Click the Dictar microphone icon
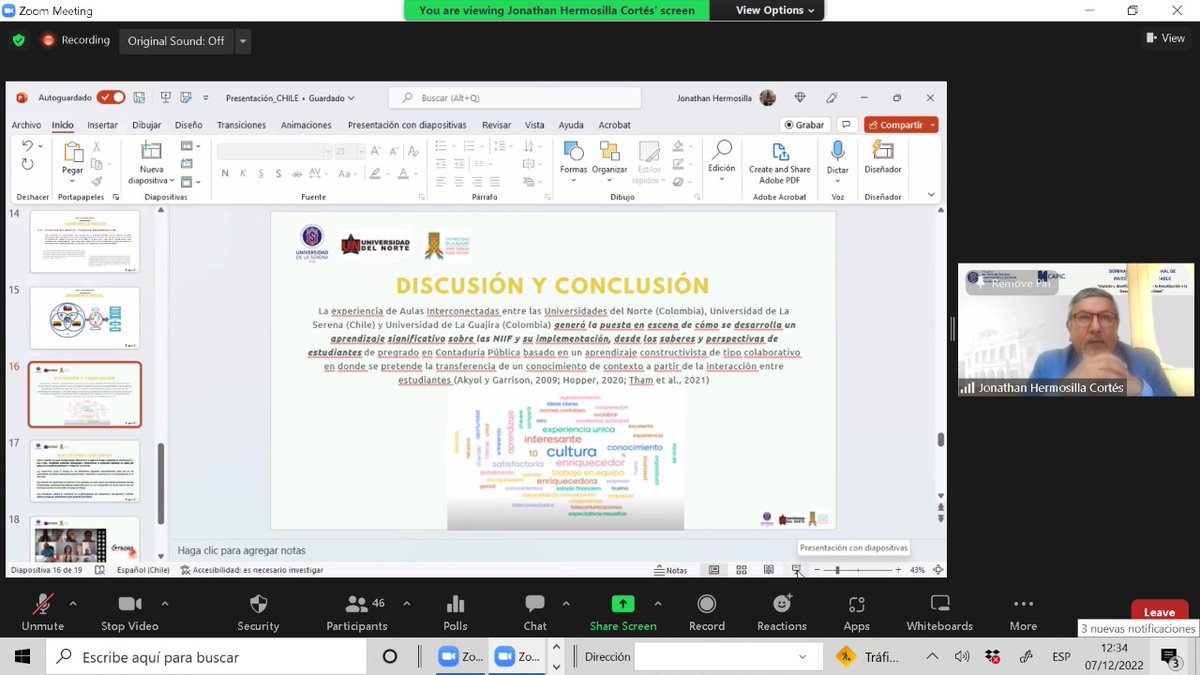The width and height of the screenshot is (1200, 675). (x=838, y=151)
